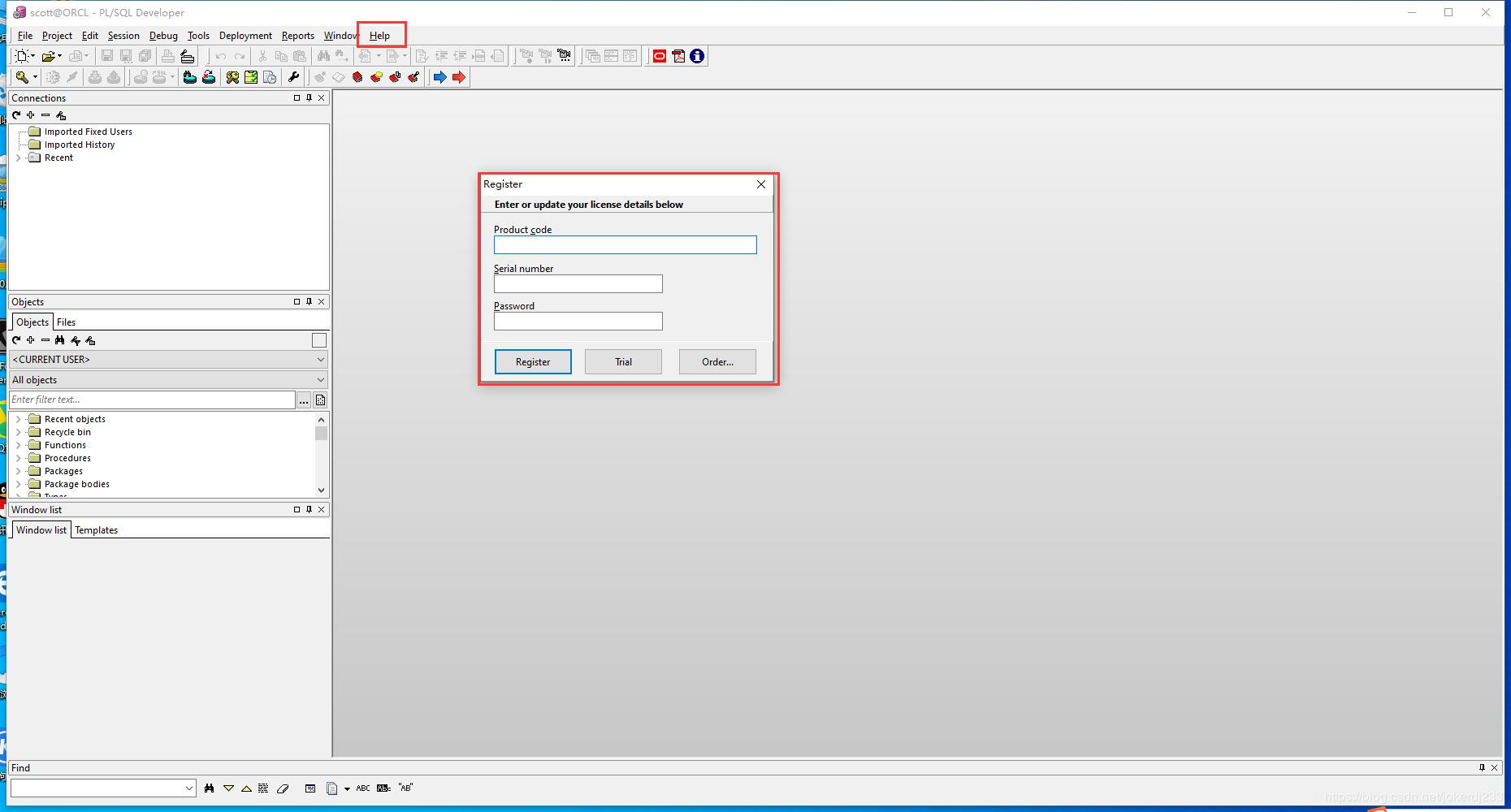
Task: Toggle the pin on Window list panel
Action: pos(309,509)
